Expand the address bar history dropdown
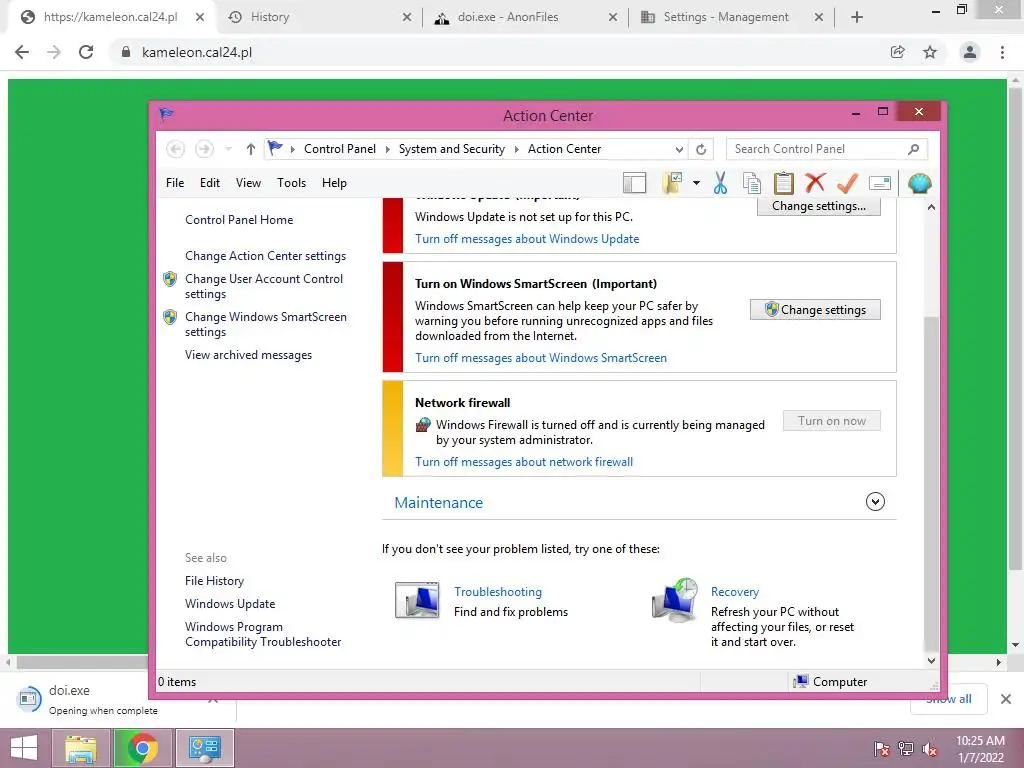Screen dimensions: 1024x768 coord(679,150)
